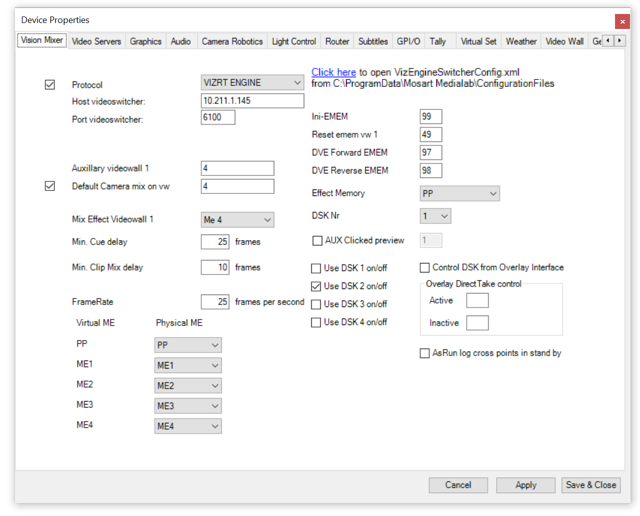Viewport: 640px width, 516px height.
Task: Toggle the Protocol checkbox
Action: [50, 85]
